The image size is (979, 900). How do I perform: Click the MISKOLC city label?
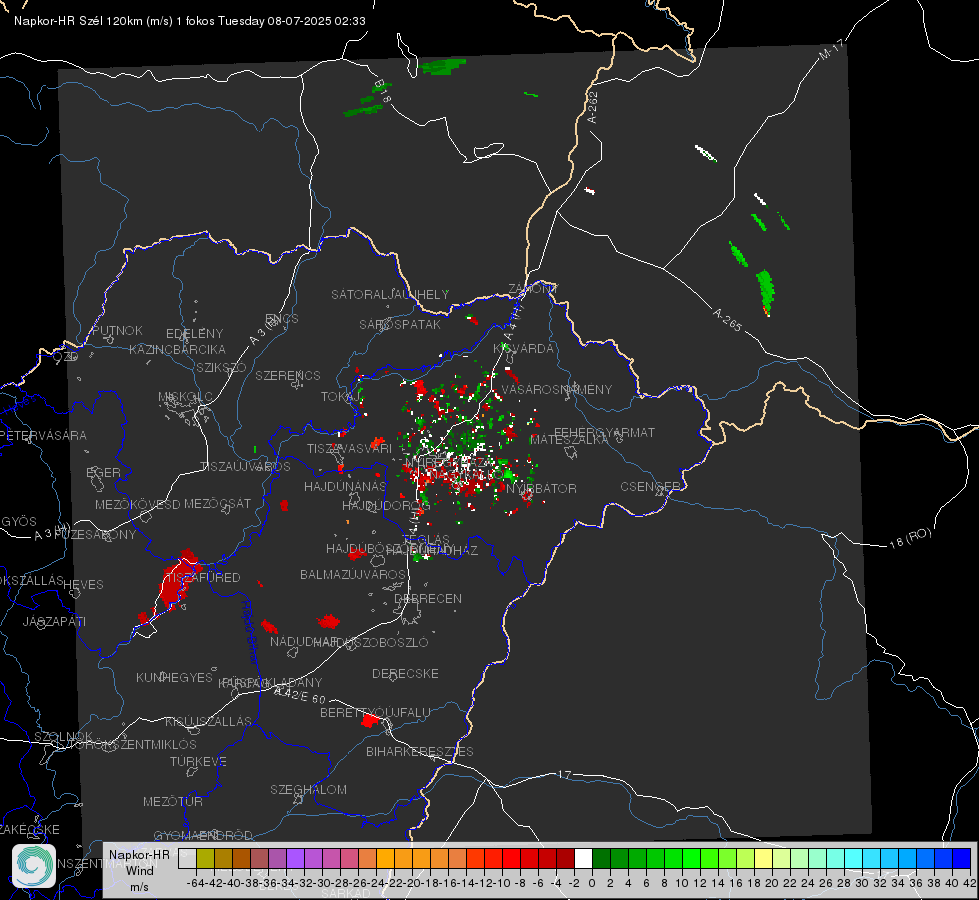coord(185,397)
